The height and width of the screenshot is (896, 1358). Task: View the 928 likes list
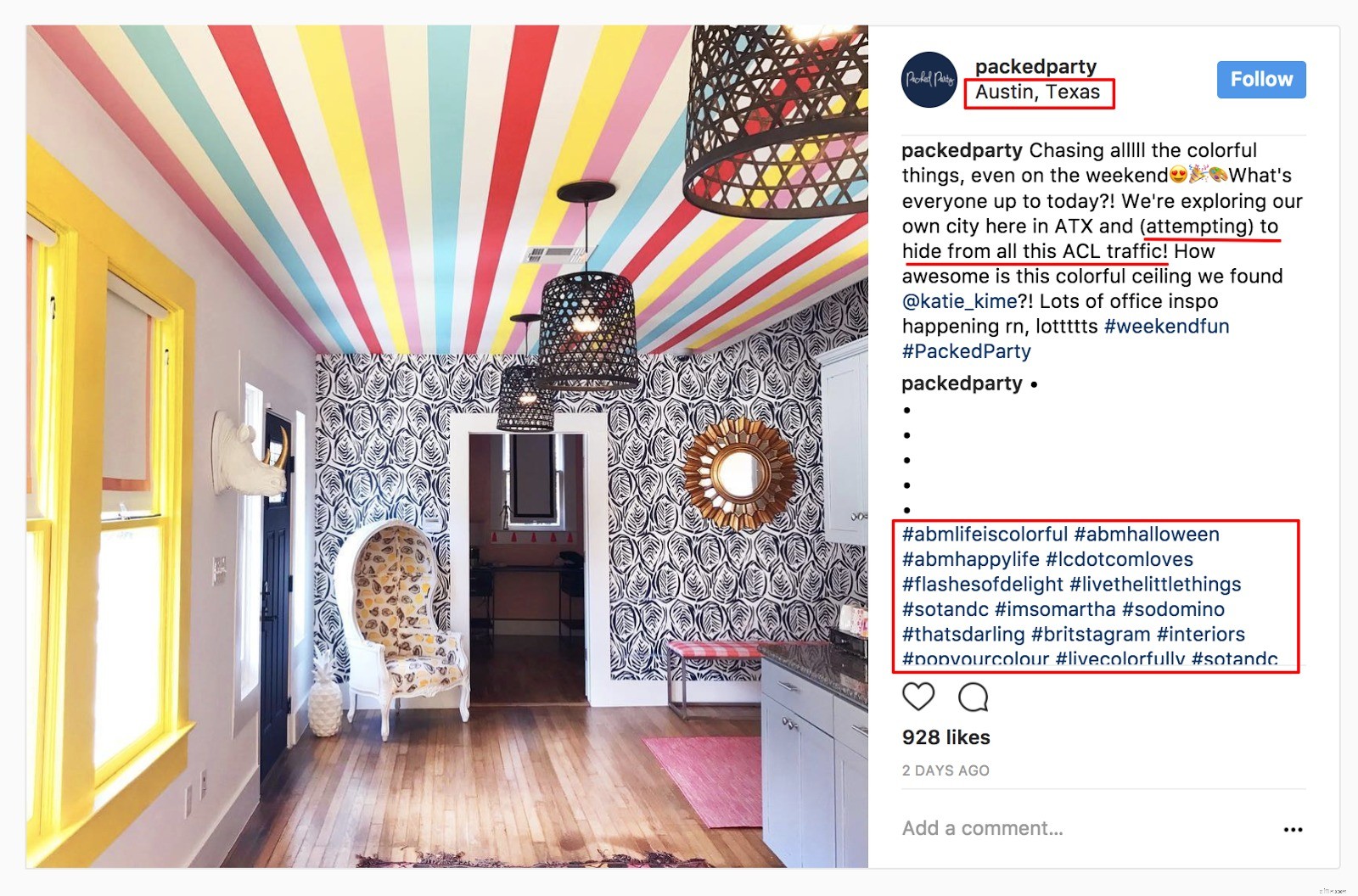pos(946,737)
